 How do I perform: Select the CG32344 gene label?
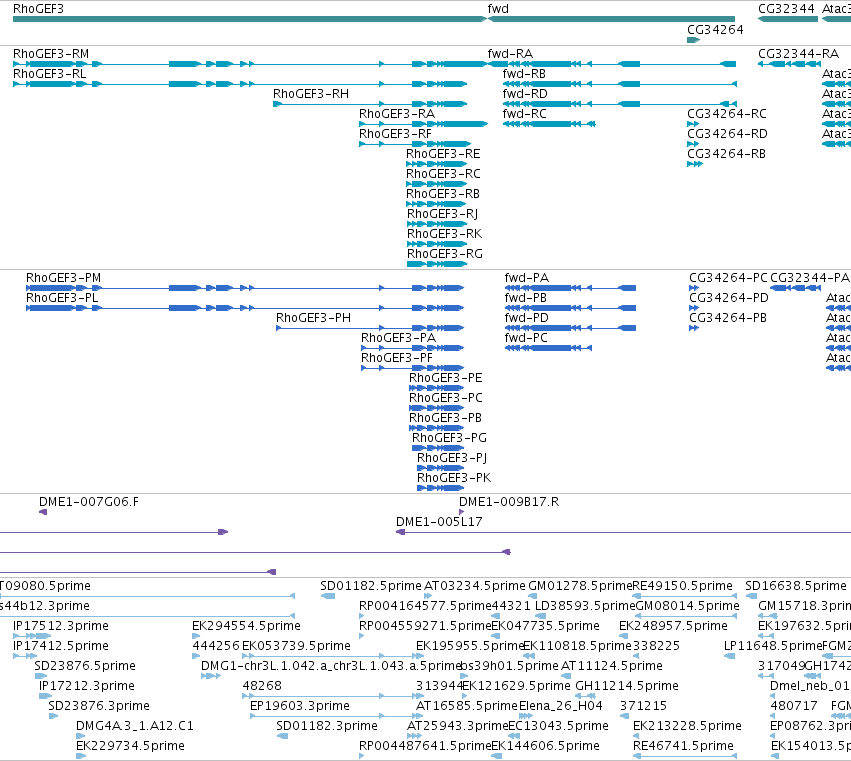786,9
